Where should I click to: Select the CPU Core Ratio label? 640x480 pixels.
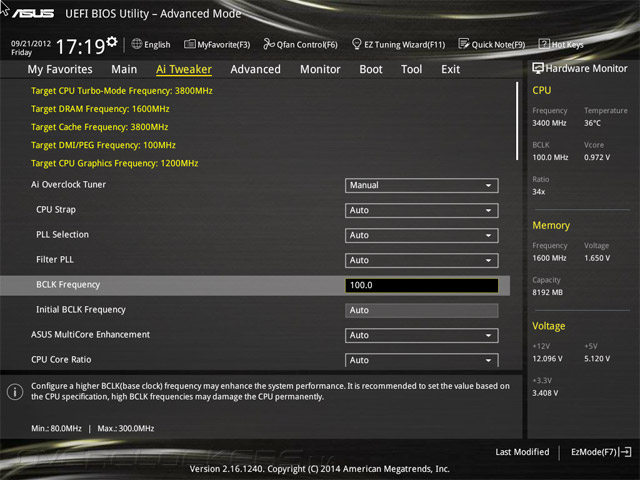[61, 360]
